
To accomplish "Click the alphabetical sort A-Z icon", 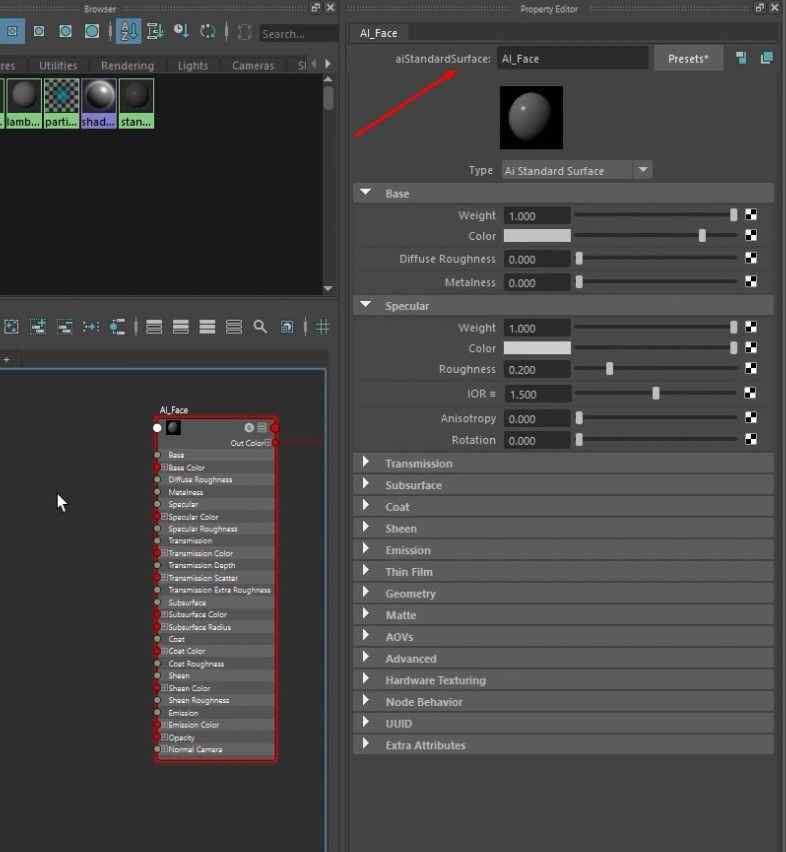I will pos(129,32).
